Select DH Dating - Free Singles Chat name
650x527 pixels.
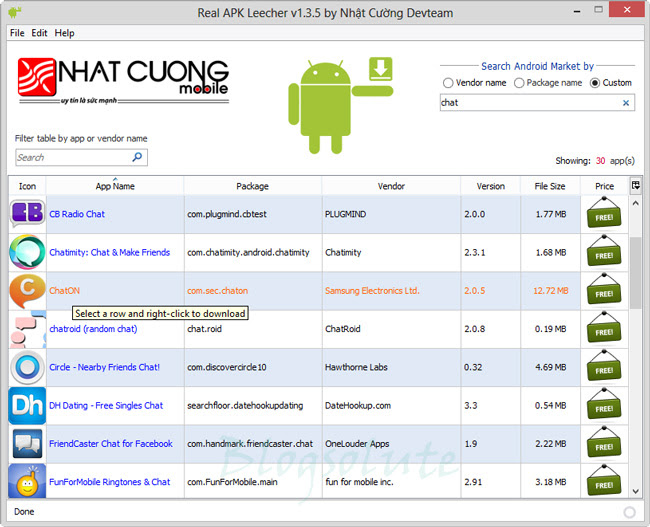tap(106, 406)
